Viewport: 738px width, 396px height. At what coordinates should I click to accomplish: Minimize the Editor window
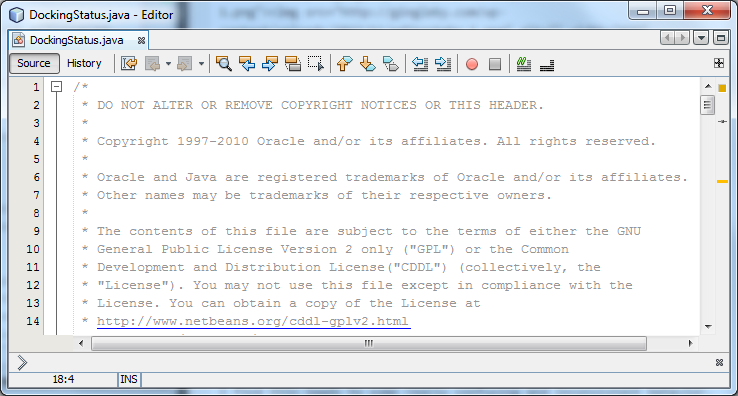coord(643,10)
